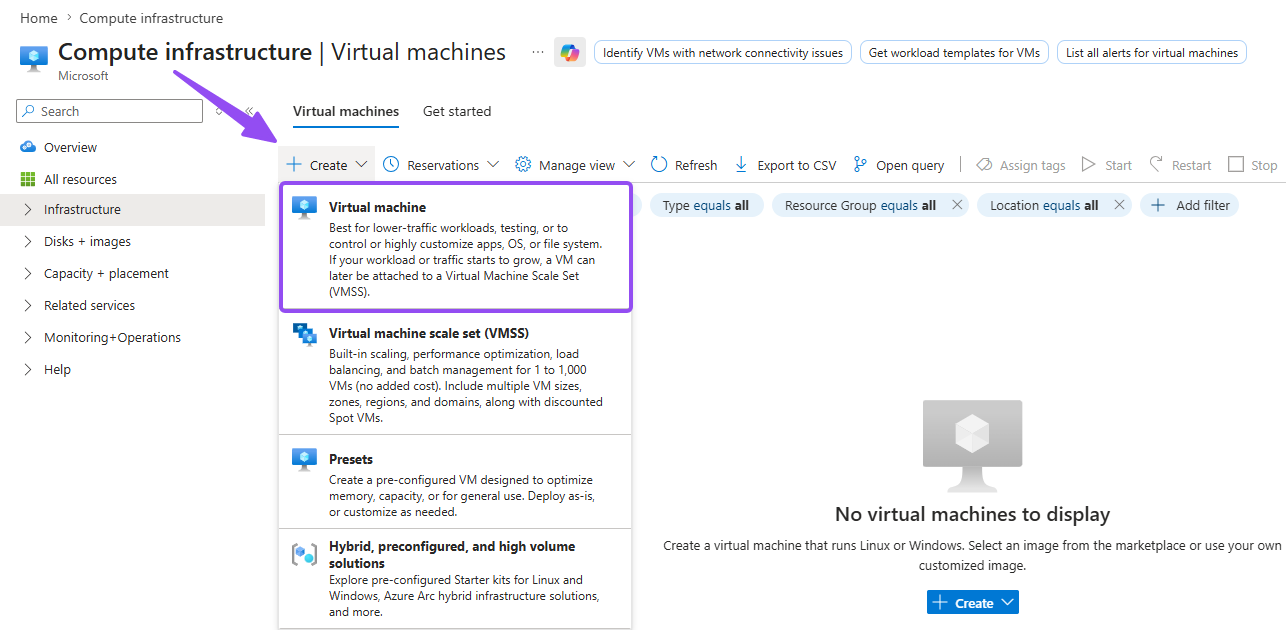1286x630 pixels.
Task: Click the Refresh label in toolbar
Action: tap(696, 165)
